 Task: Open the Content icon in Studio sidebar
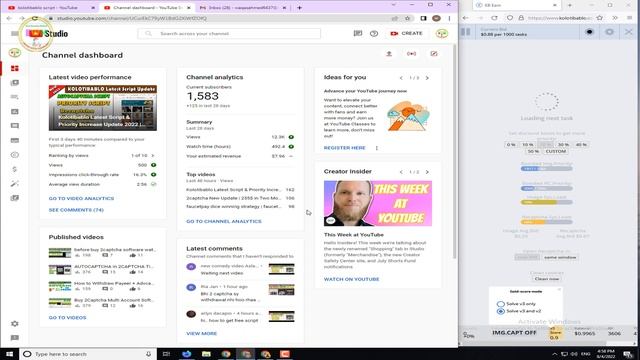[x=15, y=83]
